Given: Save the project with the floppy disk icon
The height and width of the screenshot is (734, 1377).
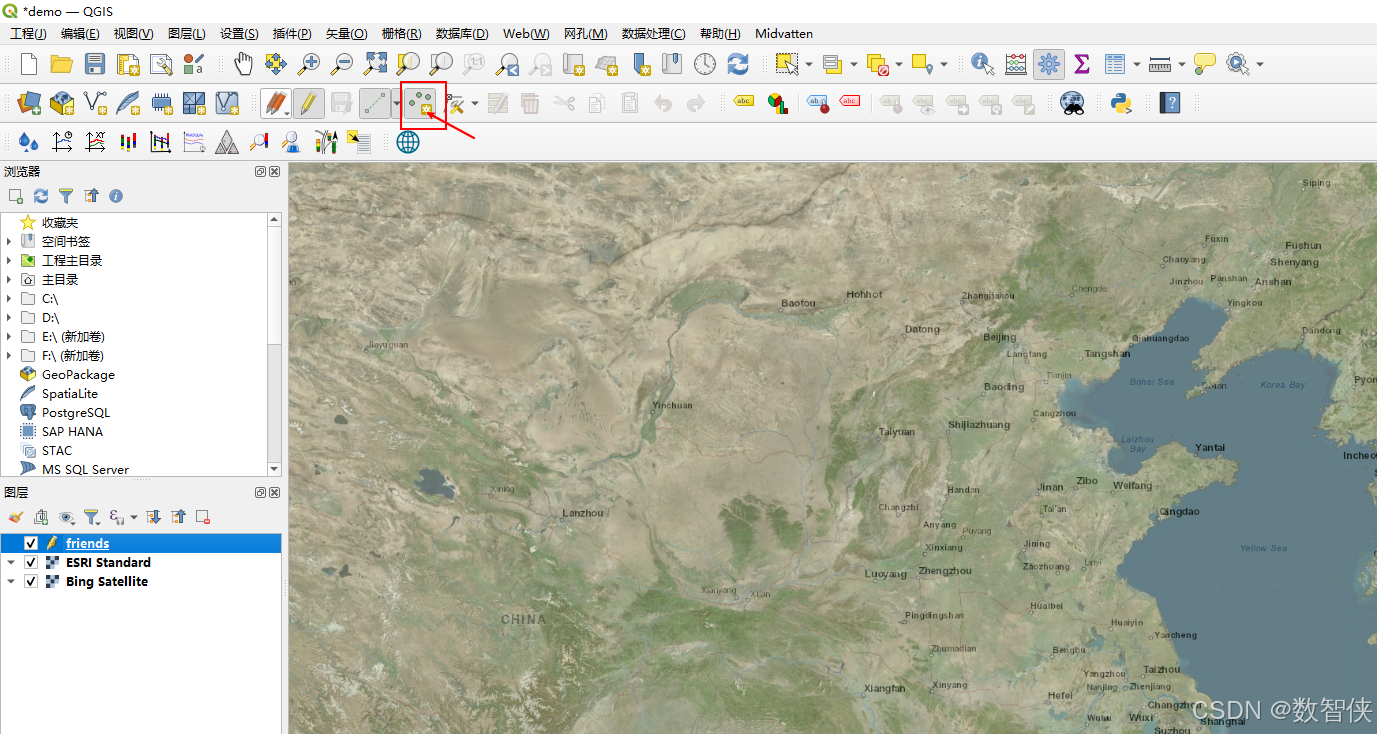Looking at the screenshot, I should [95, 64].
